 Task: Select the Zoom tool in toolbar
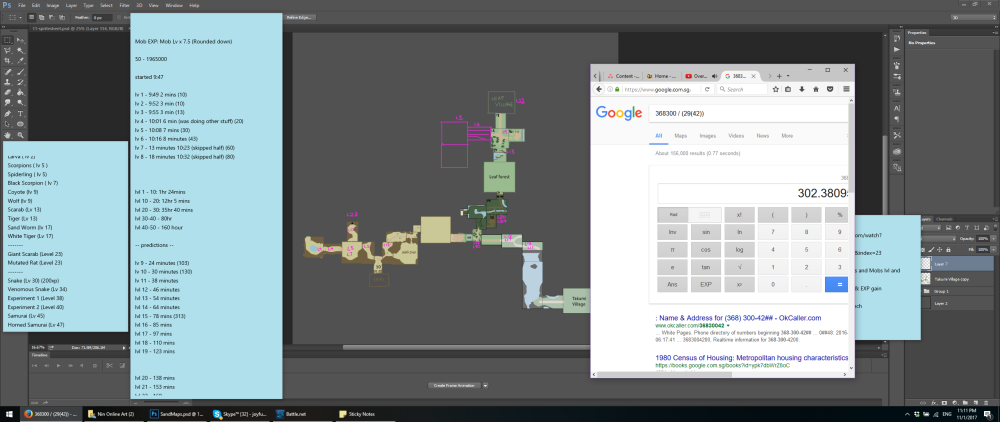(x=18, y=134)
